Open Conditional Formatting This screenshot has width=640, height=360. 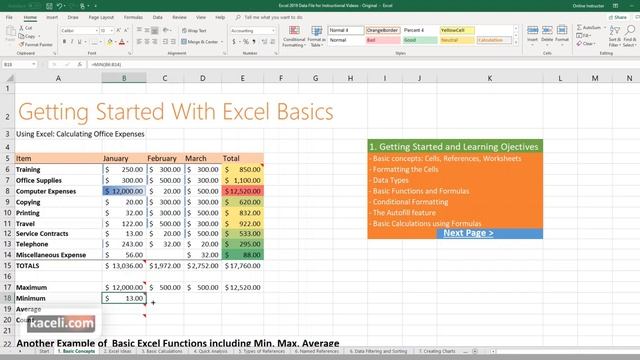294,36
